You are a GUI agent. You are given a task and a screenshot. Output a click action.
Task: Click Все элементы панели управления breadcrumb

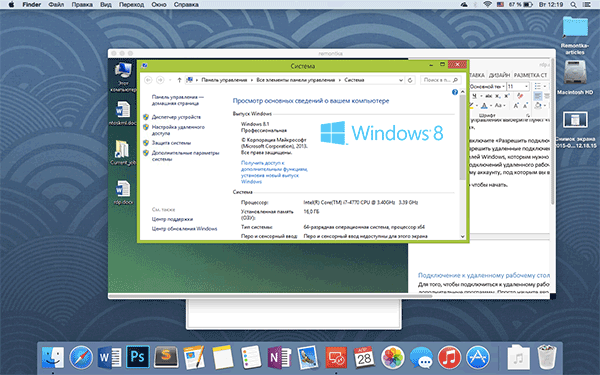[295, 80]
